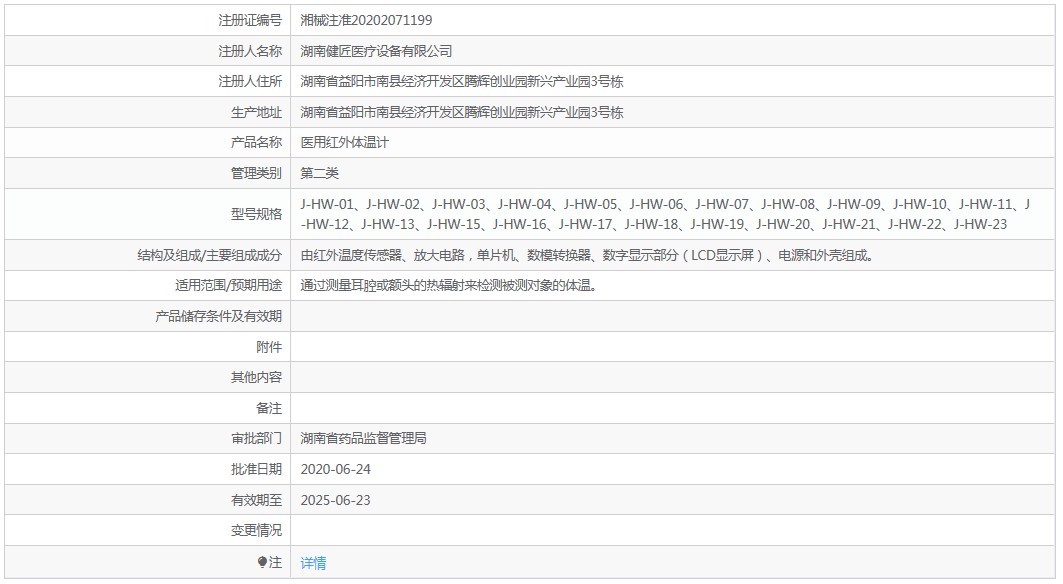
Task: Open the 详情 link
Action: point(313,563)
